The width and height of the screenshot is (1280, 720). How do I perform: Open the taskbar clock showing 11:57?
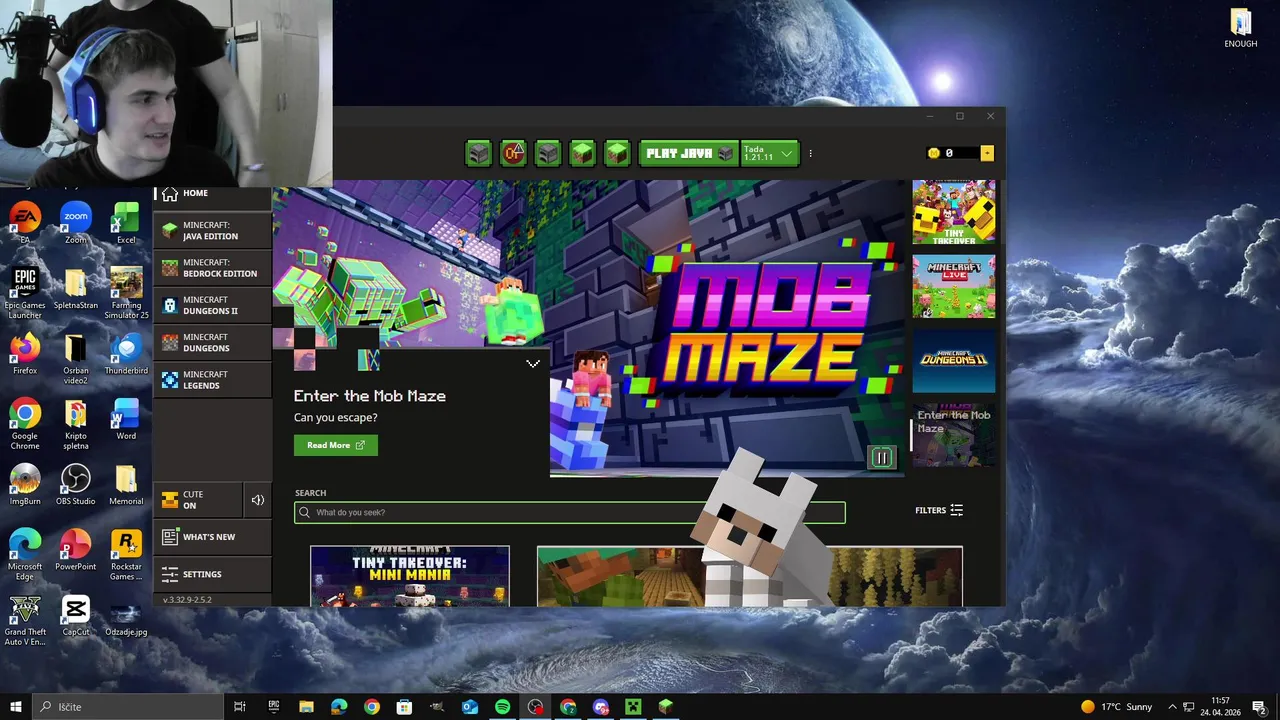coord(1220,707)
